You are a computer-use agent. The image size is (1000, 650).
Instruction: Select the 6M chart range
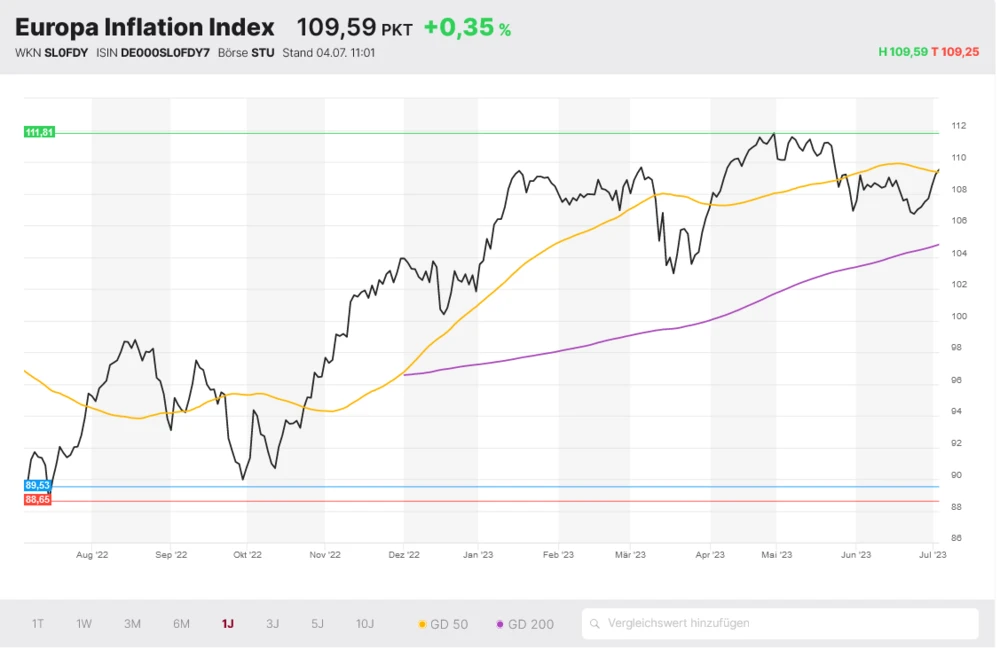click(181, 624)
